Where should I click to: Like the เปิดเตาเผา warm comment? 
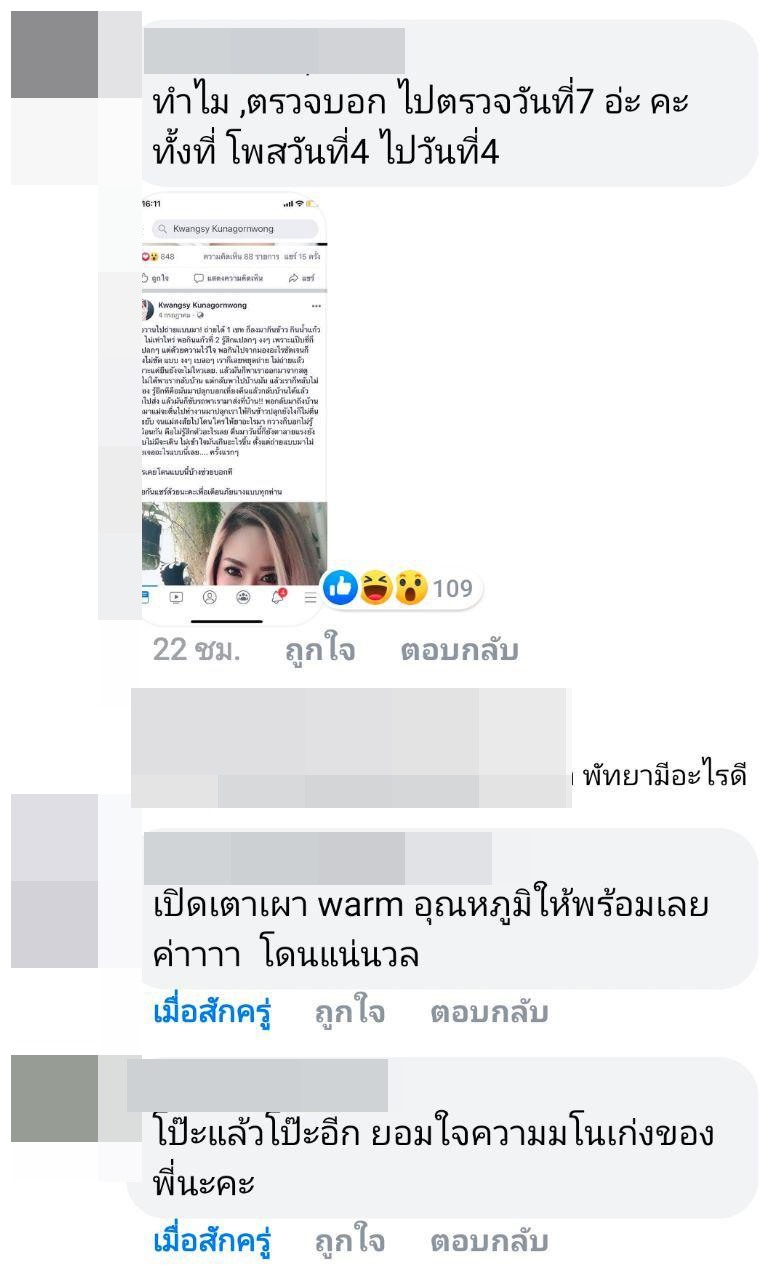350,1013
